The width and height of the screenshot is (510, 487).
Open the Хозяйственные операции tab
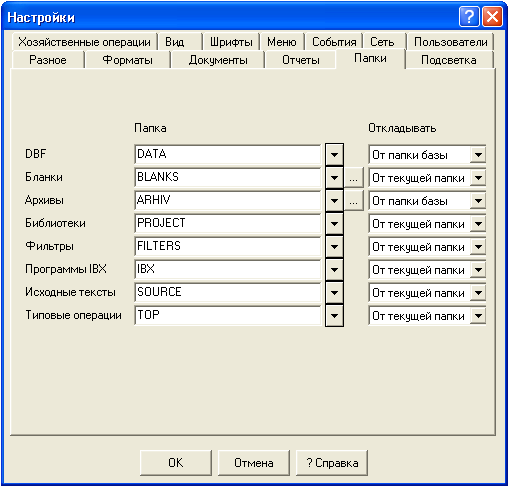tap(84, 42)
